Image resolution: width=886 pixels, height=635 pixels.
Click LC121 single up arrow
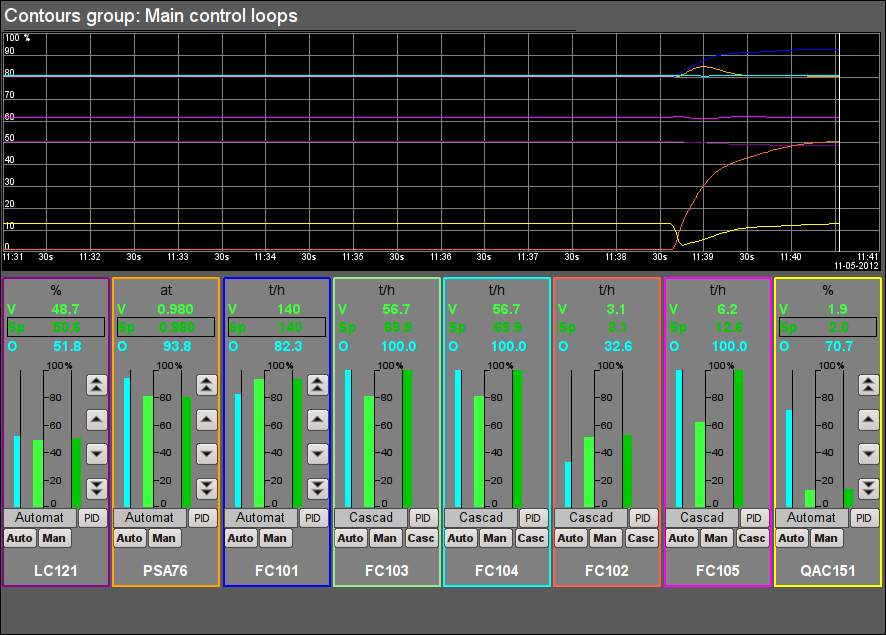coord(97,420)
